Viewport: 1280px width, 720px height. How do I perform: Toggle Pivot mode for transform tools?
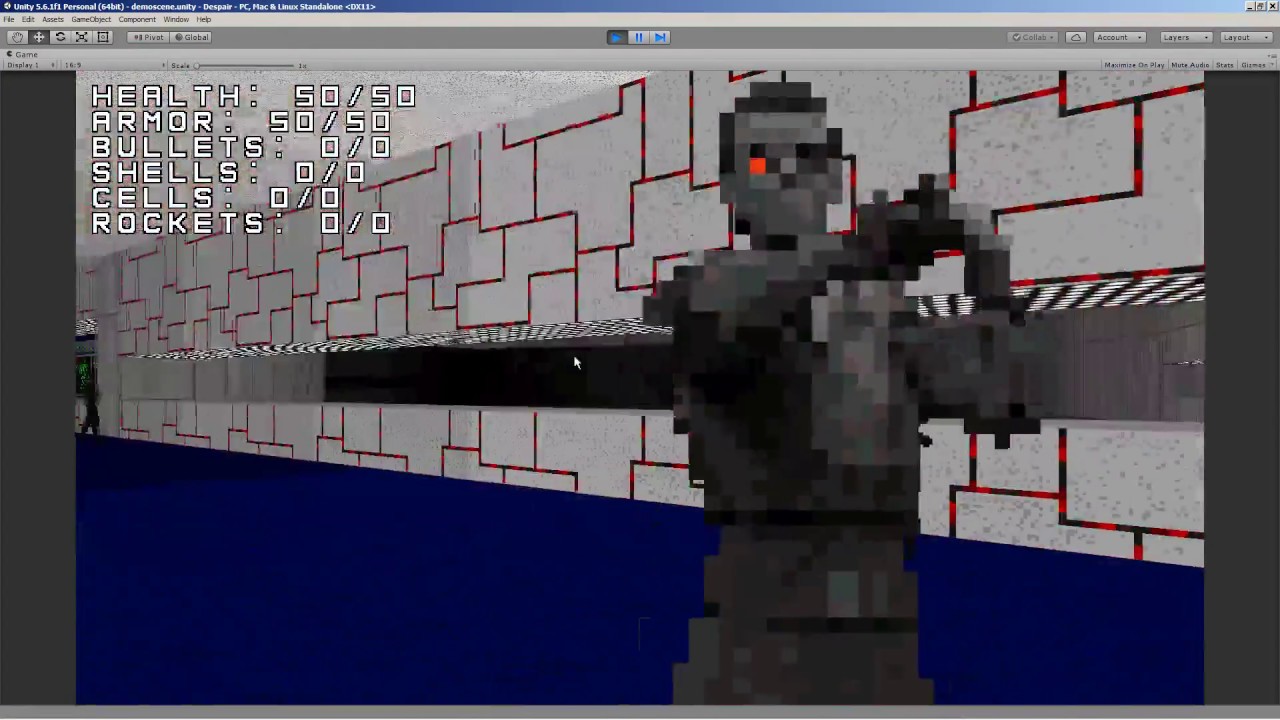148,37
